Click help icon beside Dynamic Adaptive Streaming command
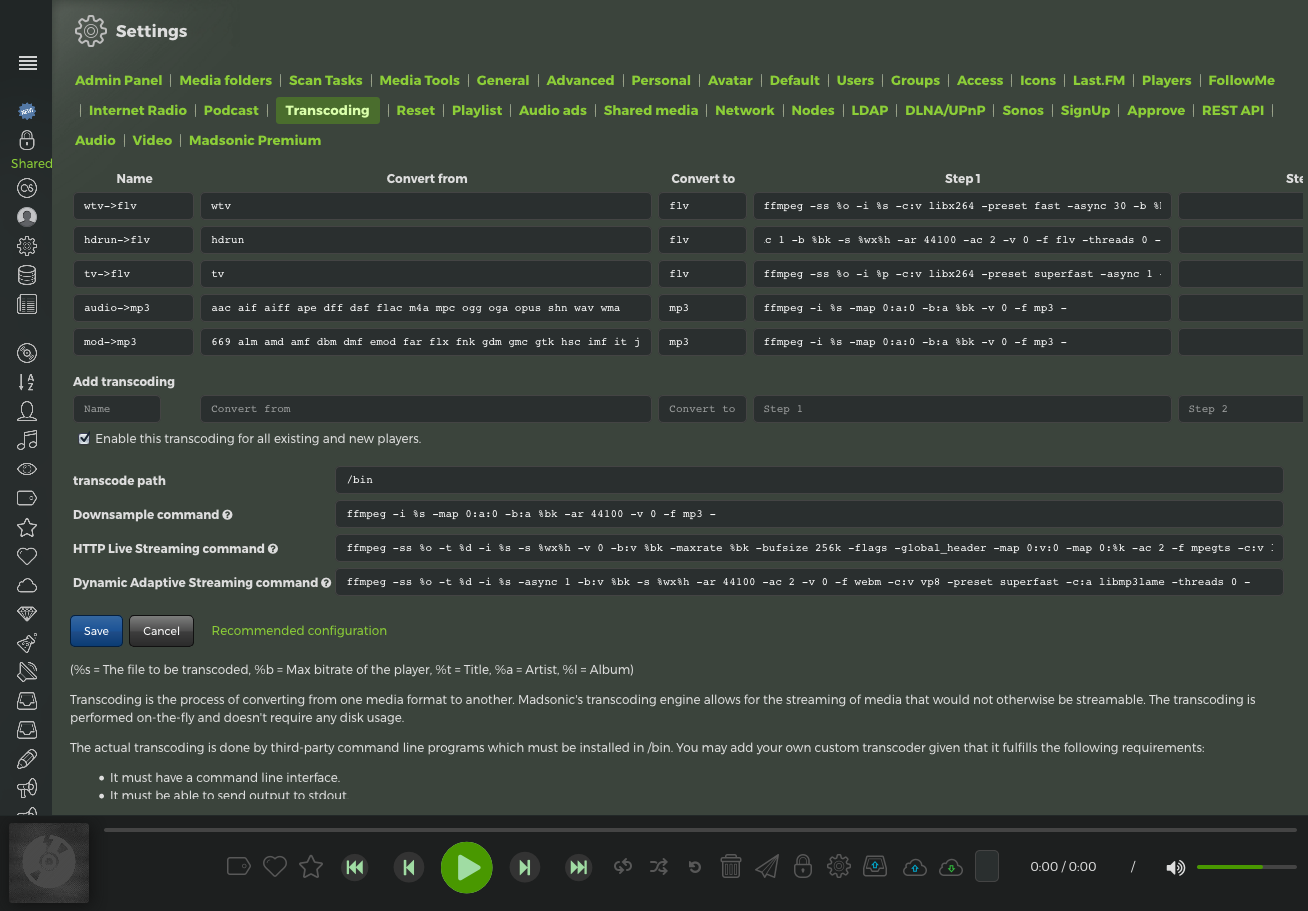The width and height of the screenshot is (1308, 911). coord(325,583)
